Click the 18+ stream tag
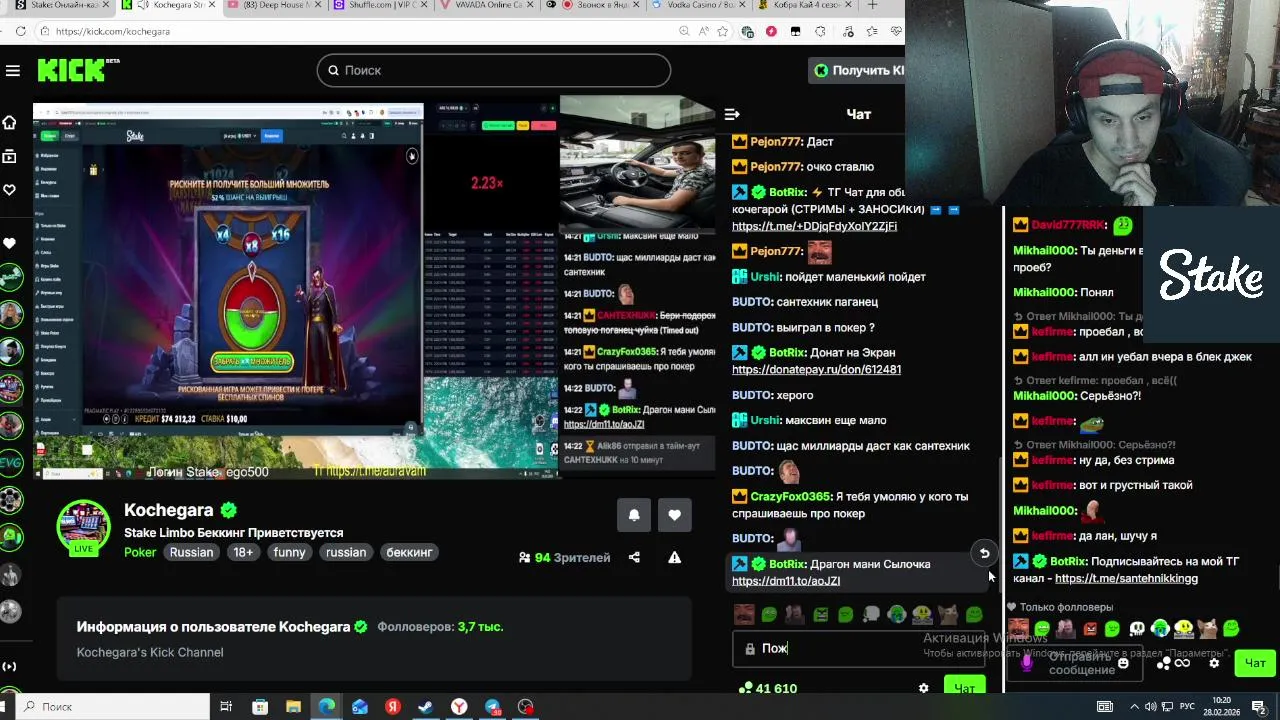The image size is (1280, 720). [x=243, y=552]
